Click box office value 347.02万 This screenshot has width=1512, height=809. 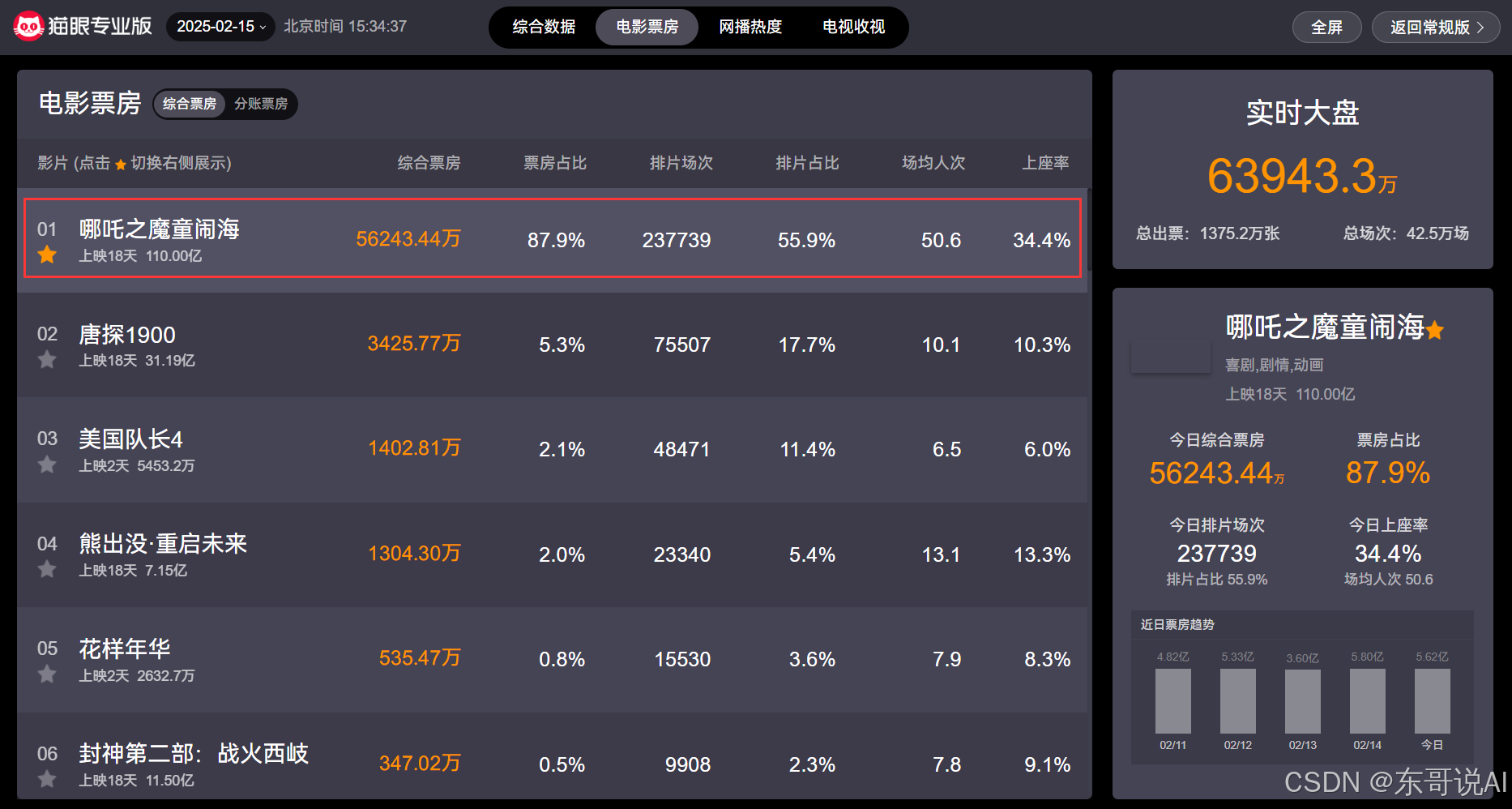[x=420, y=764]
